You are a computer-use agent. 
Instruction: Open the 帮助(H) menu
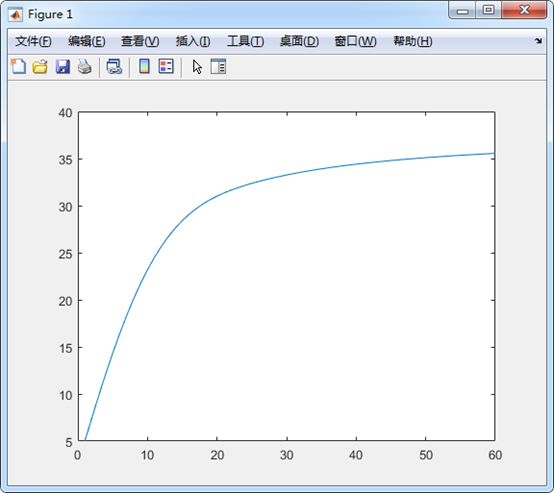point(413,41)
